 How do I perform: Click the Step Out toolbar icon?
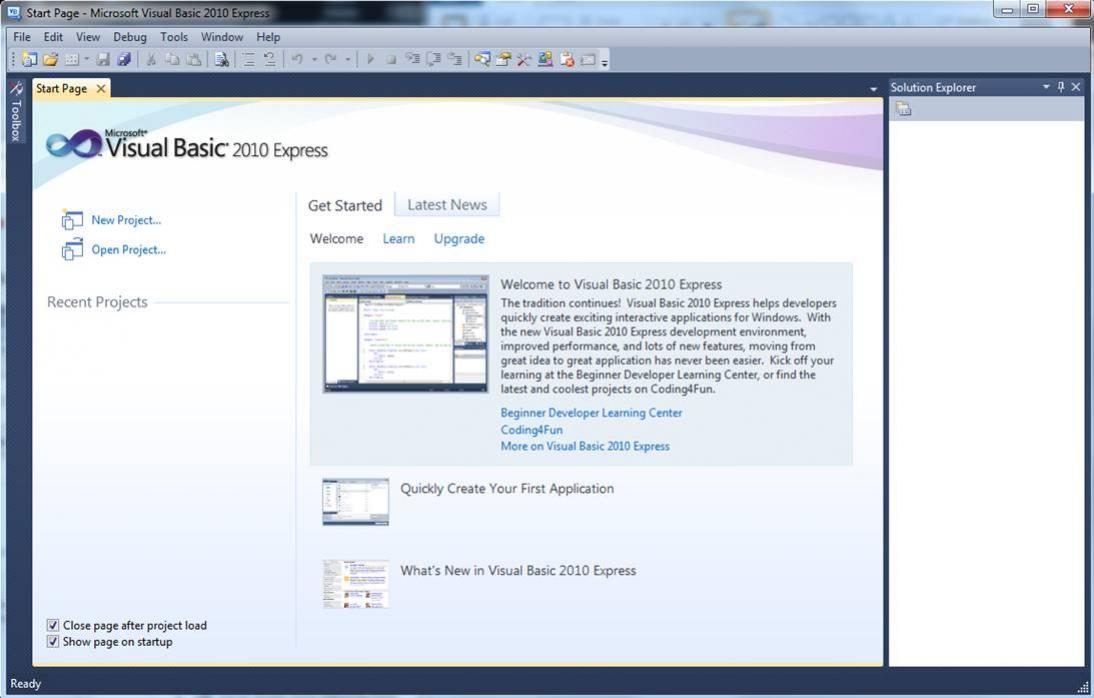[x=455, y=60]
